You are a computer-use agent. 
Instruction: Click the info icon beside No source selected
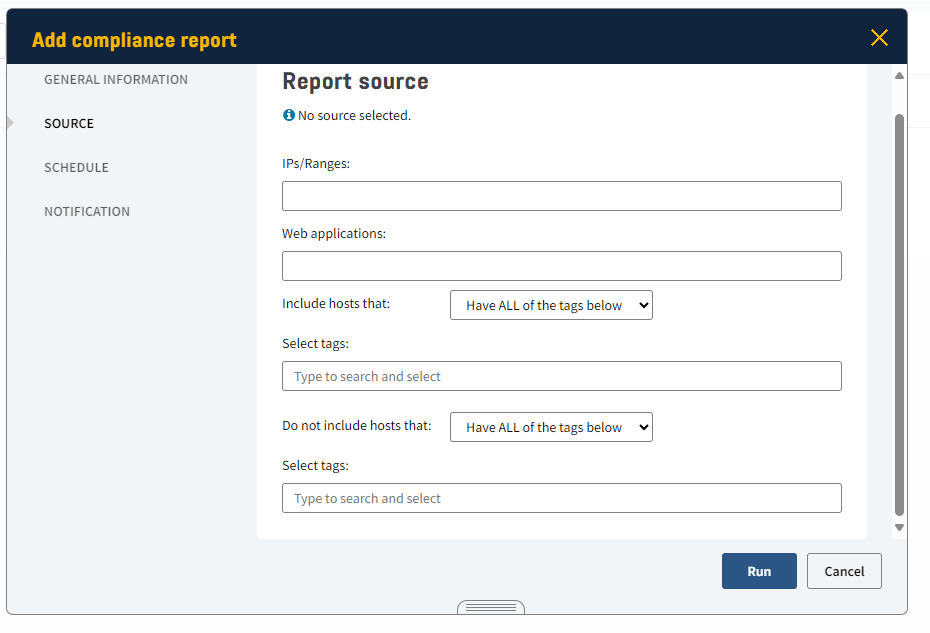click(289, 116)
